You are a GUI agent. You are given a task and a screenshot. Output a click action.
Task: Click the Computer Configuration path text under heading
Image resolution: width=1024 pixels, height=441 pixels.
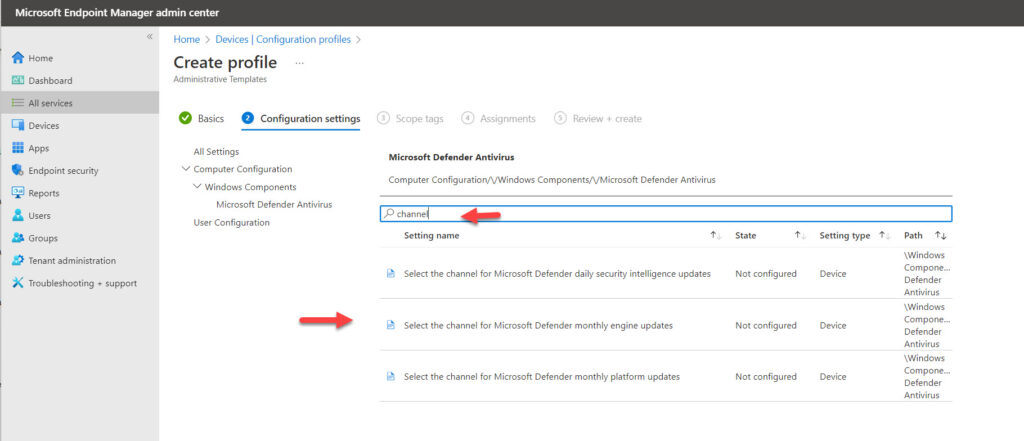[x=552, y=180]
